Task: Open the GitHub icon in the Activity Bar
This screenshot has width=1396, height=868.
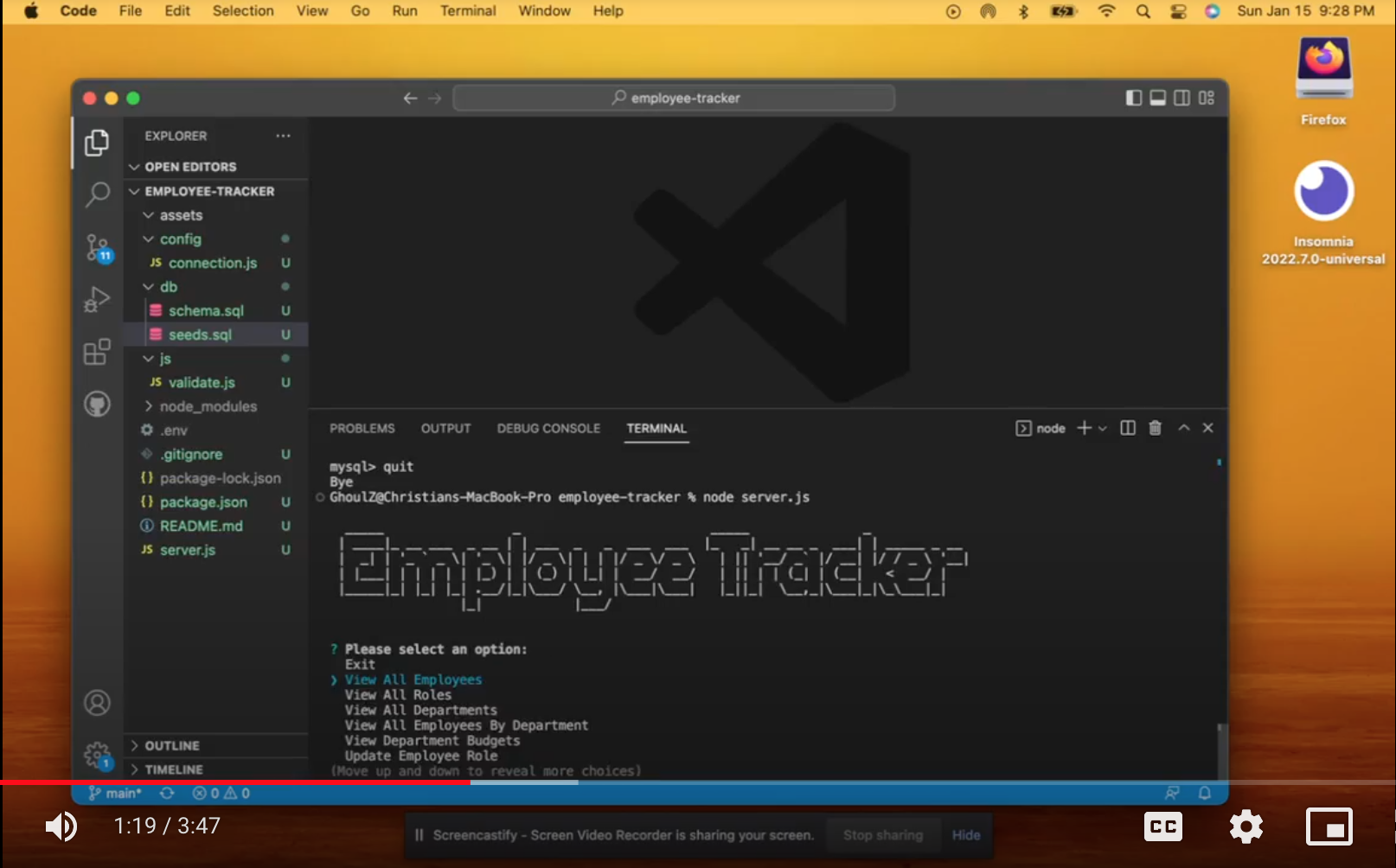Action: pos(97,404)
